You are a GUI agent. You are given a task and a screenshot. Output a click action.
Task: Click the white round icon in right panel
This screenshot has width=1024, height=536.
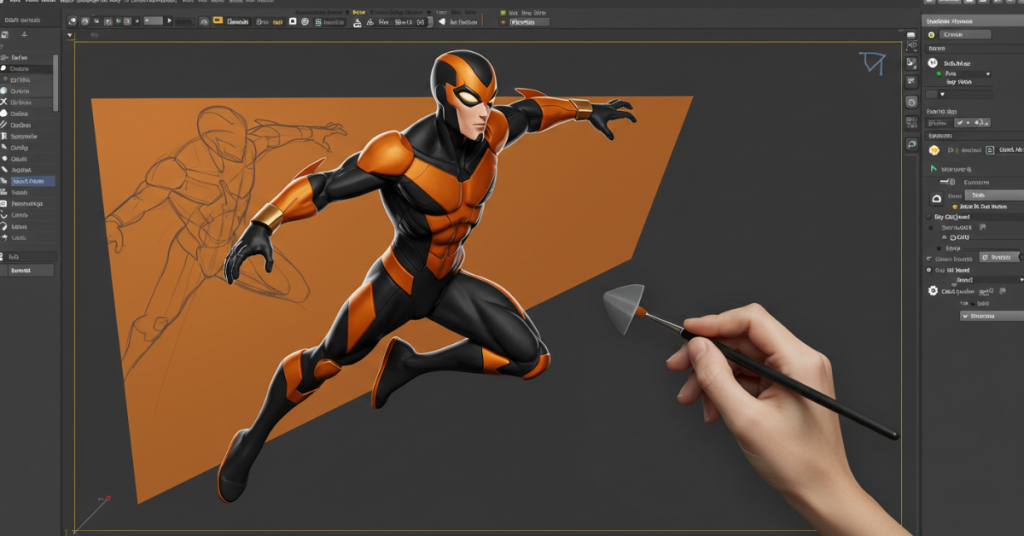coord(933,63)
